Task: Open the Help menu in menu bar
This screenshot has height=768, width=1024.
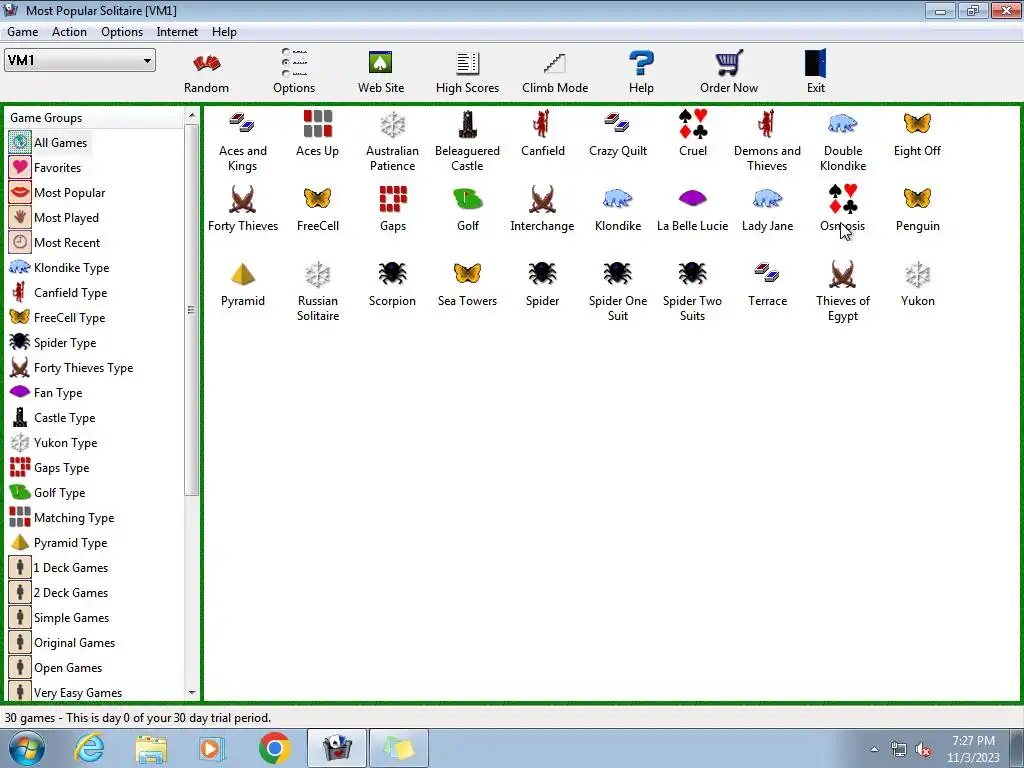Action: 224,32
